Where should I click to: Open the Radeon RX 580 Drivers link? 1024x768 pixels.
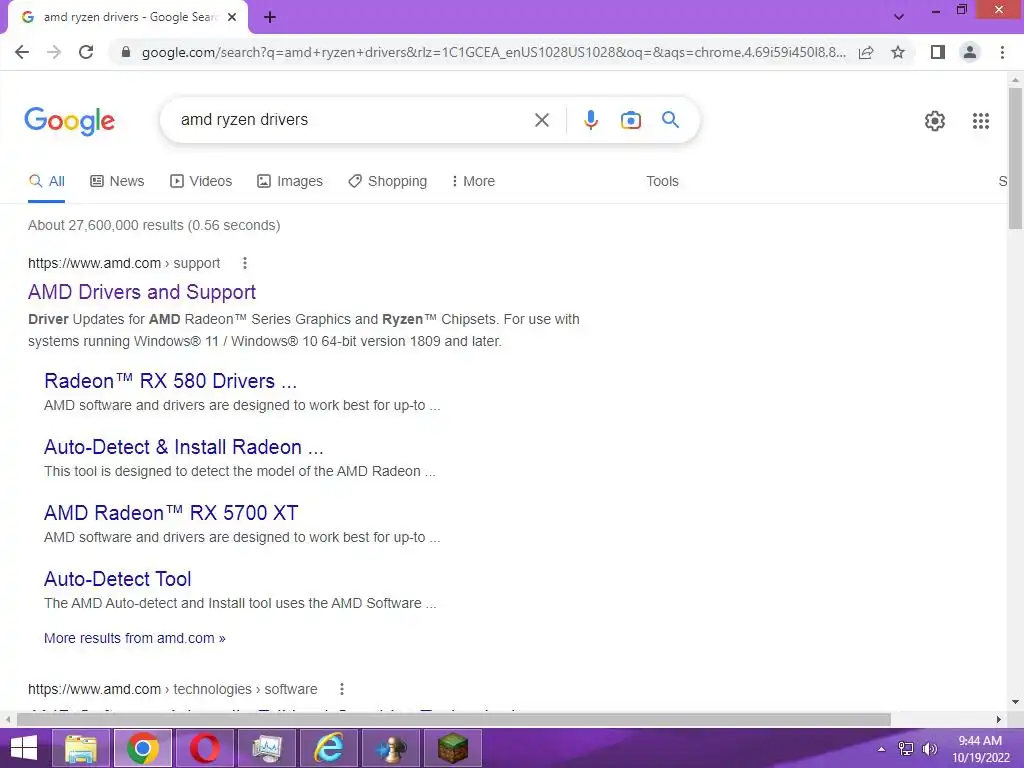click(170, 381)
